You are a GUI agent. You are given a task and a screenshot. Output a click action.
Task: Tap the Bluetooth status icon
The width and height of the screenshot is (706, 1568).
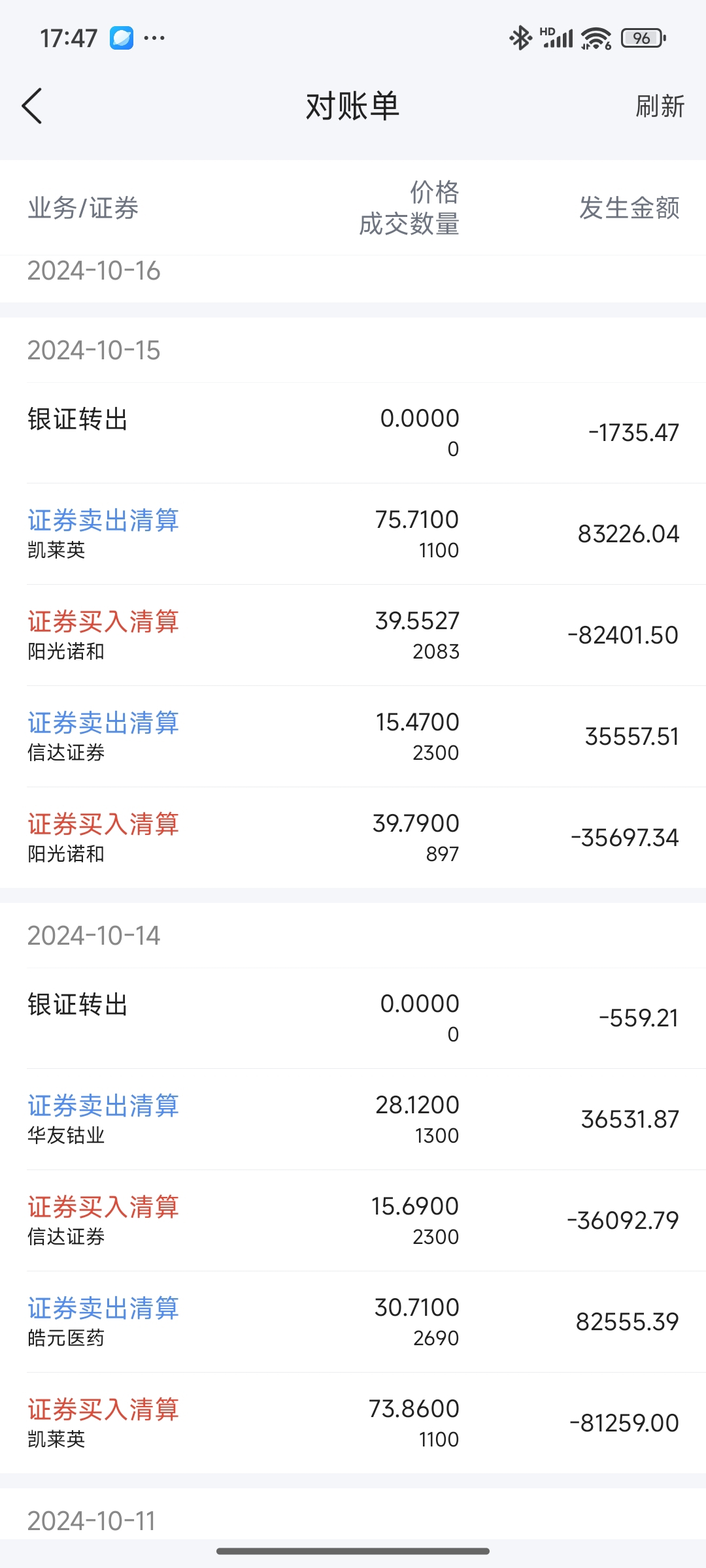pos(520,38)
